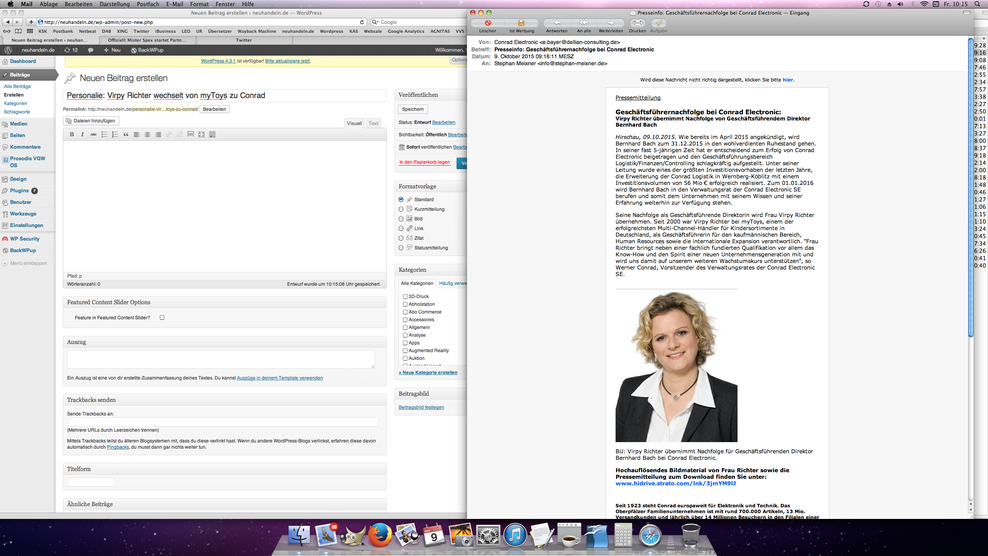The width and height of the screenshot is (988, 556).
Task: Select the Kurzmitteilung post format
Action: 401,209
